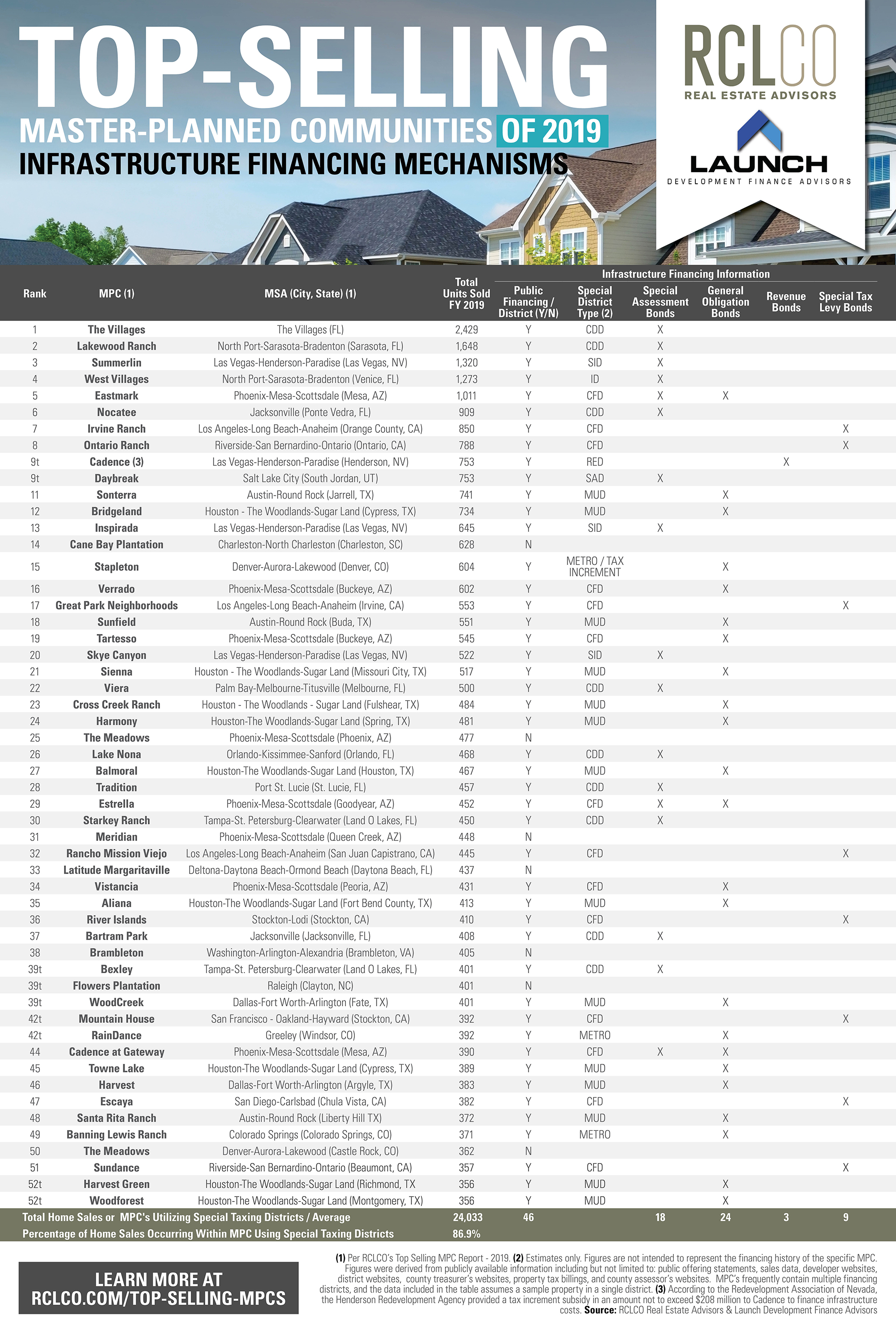Screen dimensions: 896x1344
Task: Select the West Villages community name
Action: [116, 379]
